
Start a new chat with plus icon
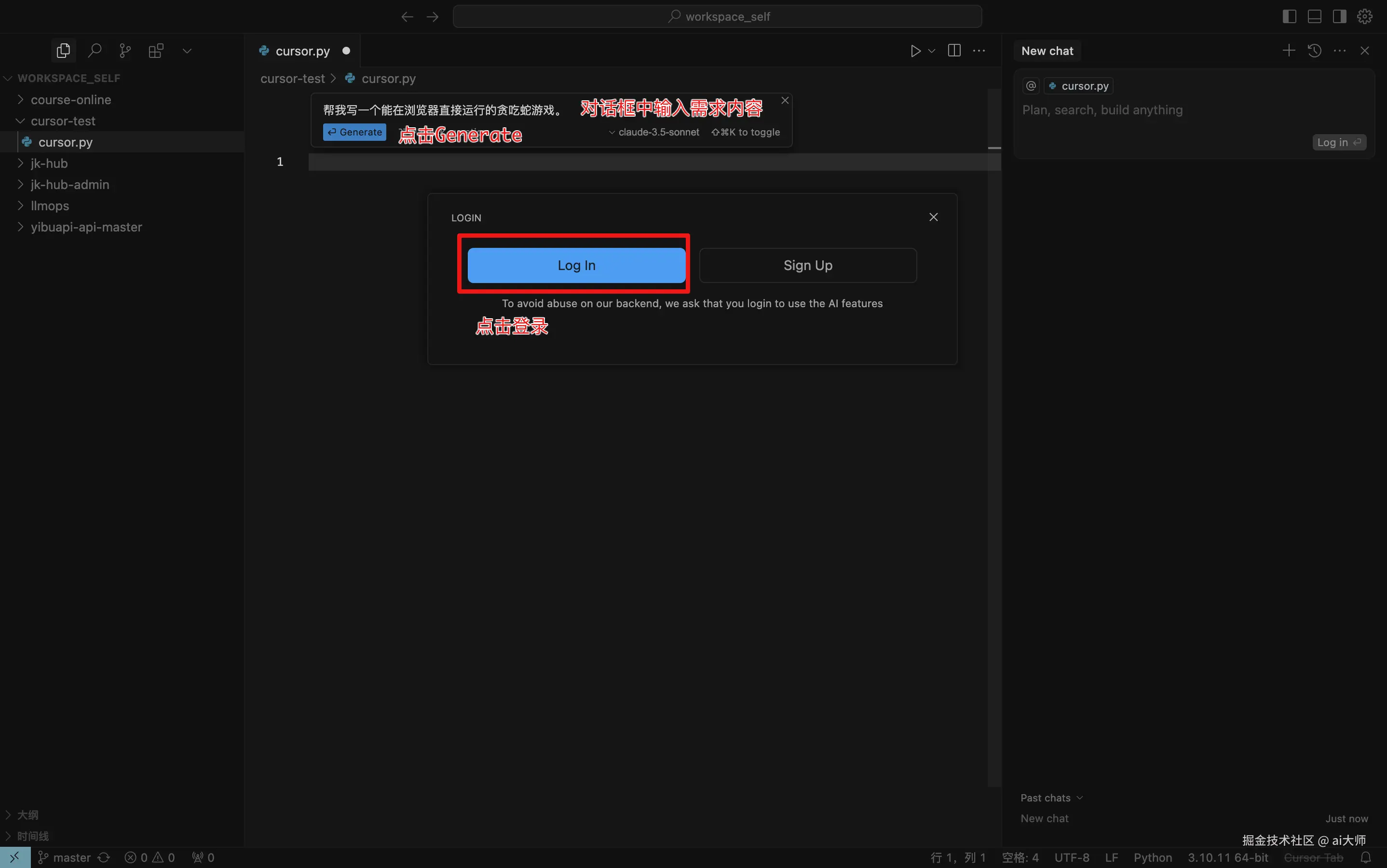(1288, 51)
